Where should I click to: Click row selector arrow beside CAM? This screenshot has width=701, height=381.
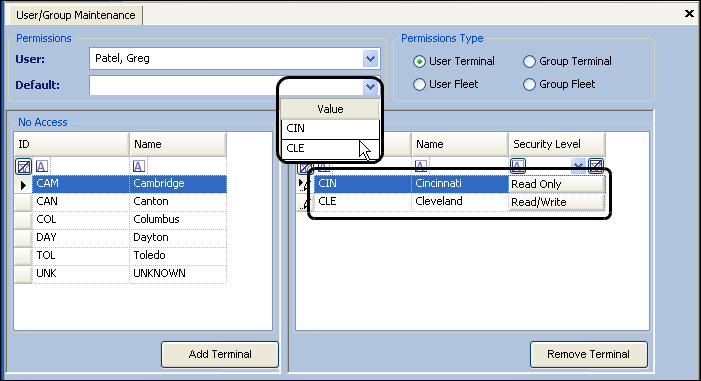pos(23,184)
